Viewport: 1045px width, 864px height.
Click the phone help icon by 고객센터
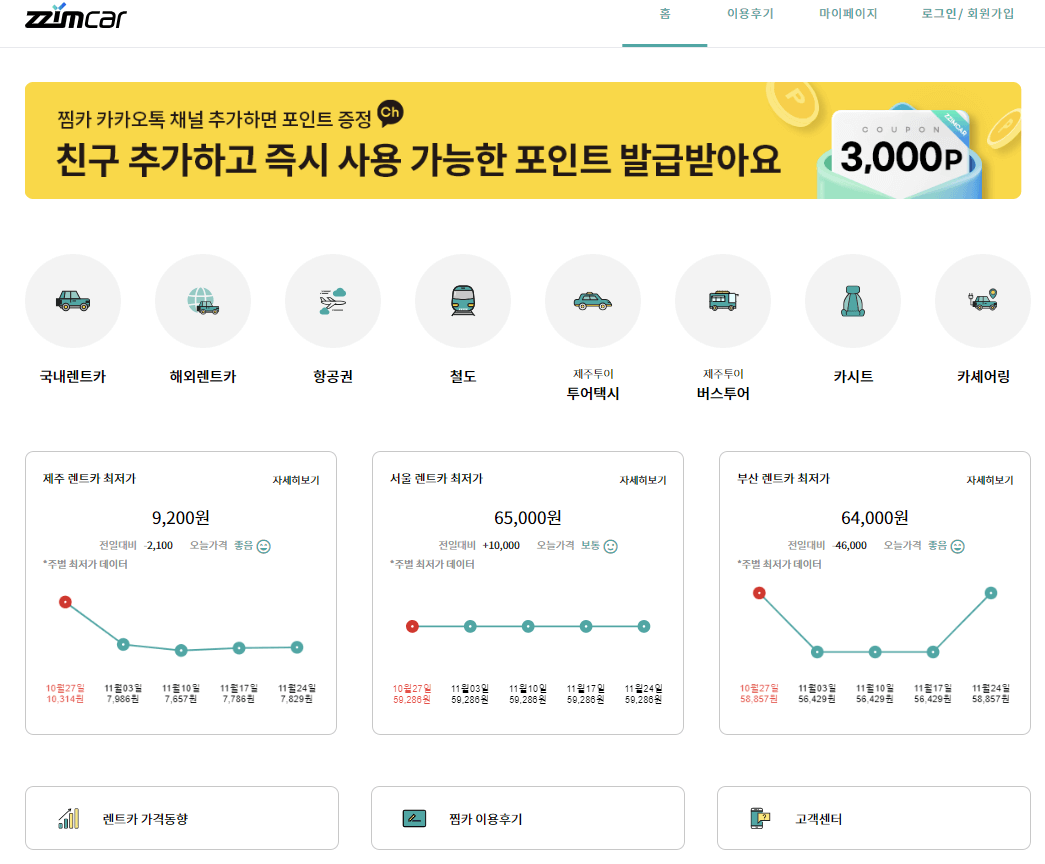(760, 818)
